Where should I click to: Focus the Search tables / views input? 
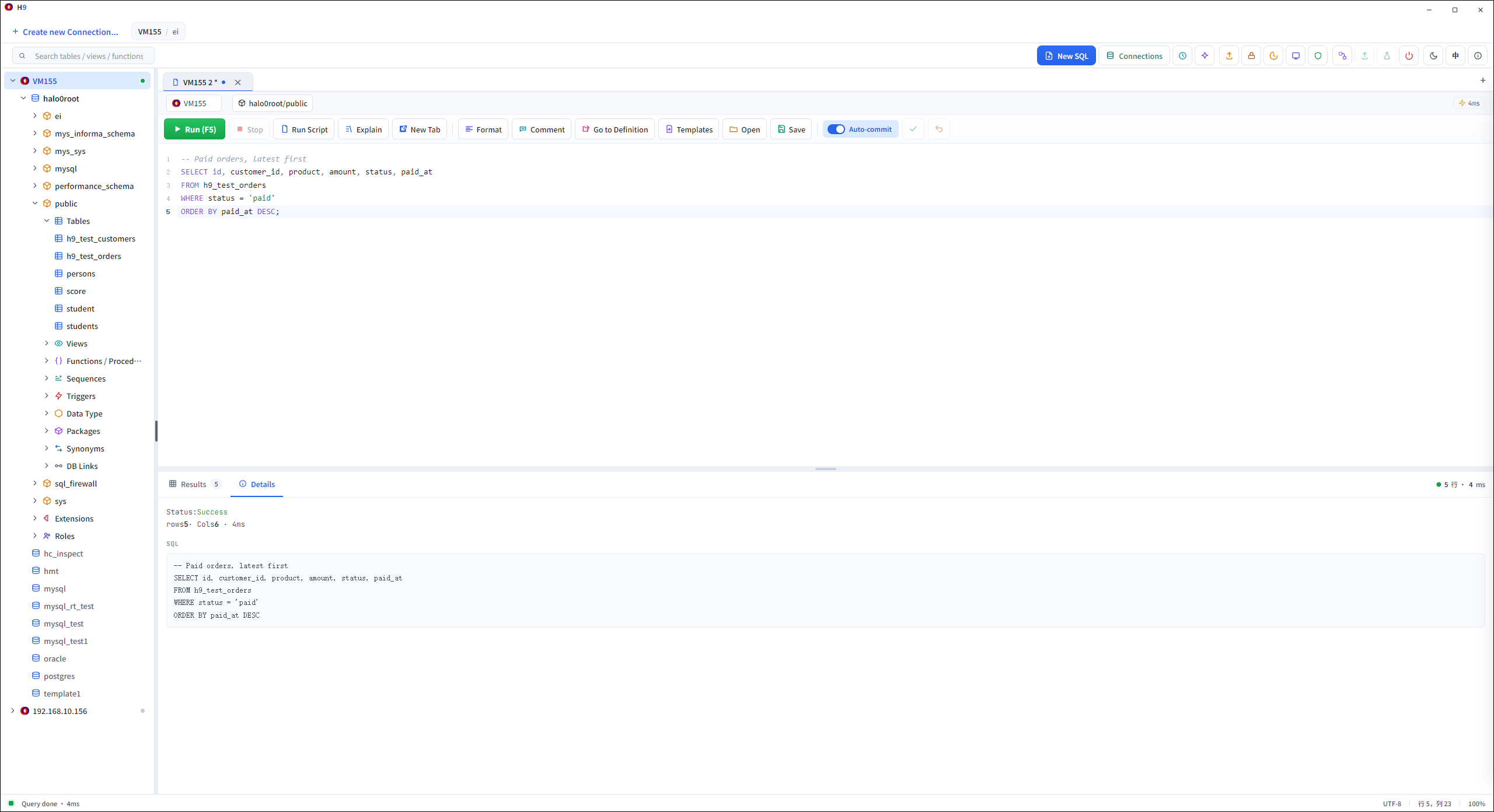click(x=83, y=56)
